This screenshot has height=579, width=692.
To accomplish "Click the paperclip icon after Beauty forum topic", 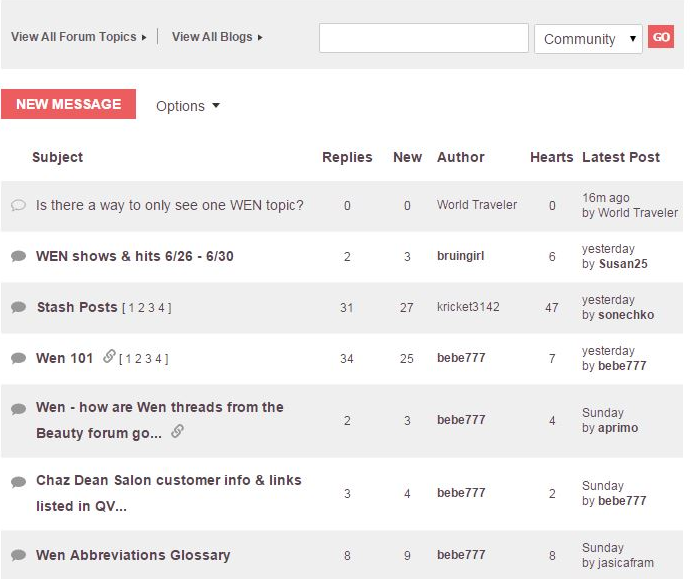I will point(177,432).
